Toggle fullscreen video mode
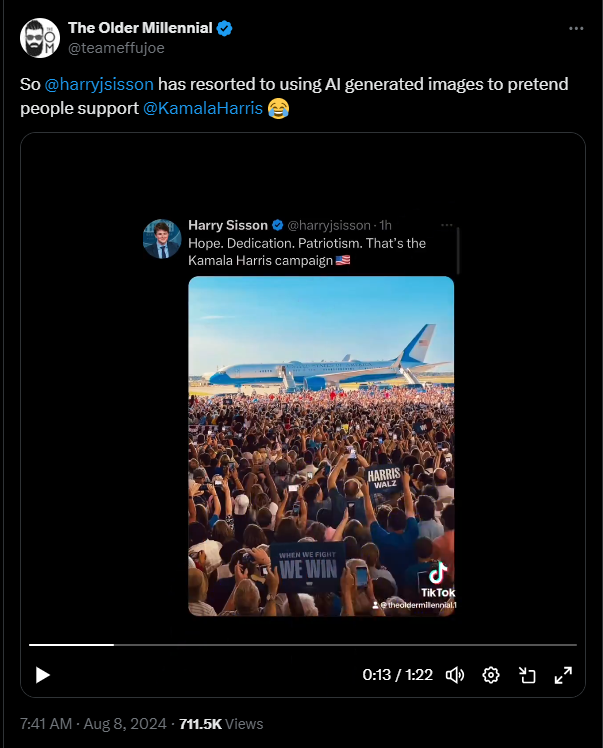 point(563,675)
